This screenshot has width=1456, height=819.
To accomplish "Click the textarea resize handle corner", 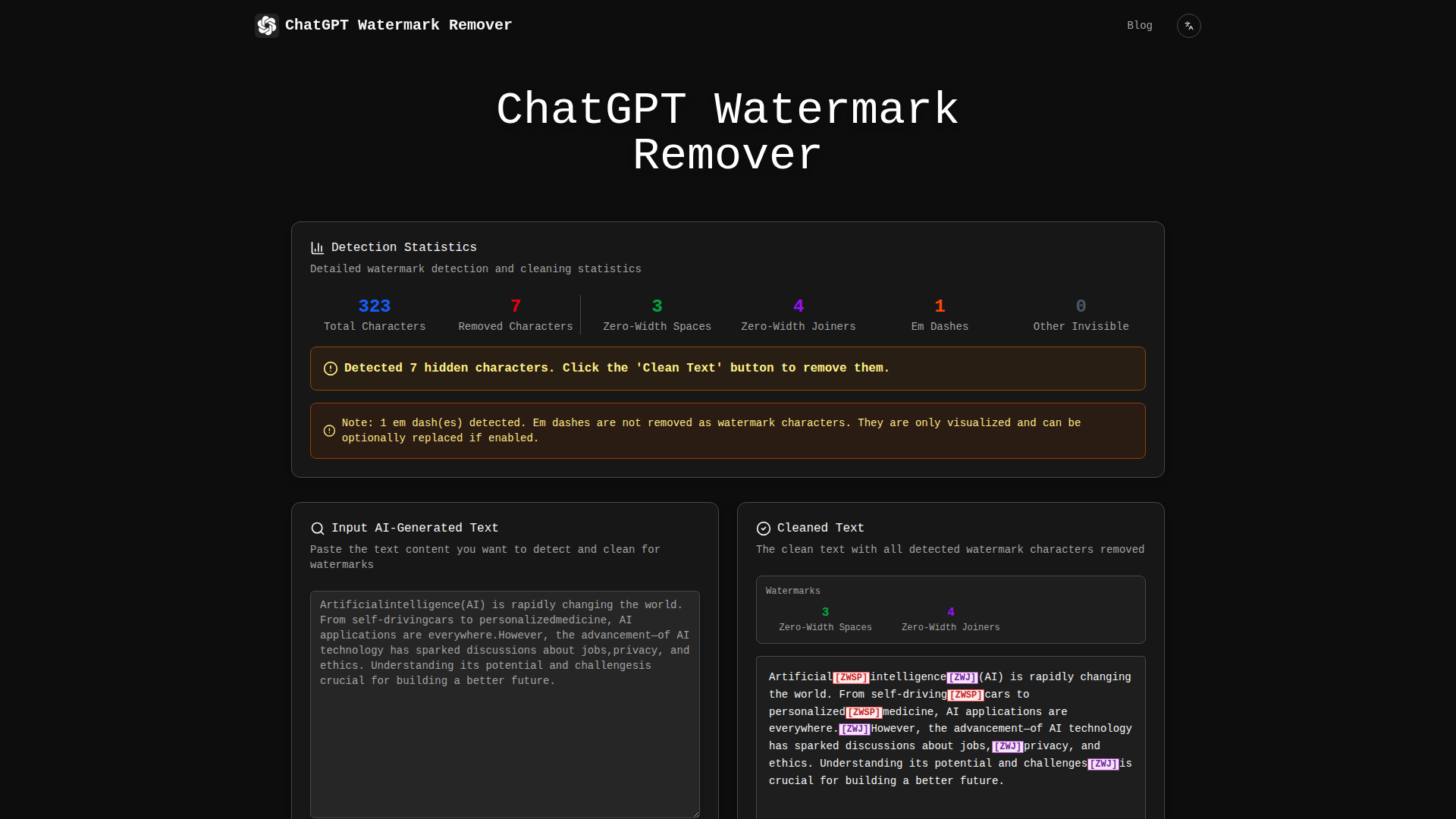I will pyautogui.click(x=695, y=814).
